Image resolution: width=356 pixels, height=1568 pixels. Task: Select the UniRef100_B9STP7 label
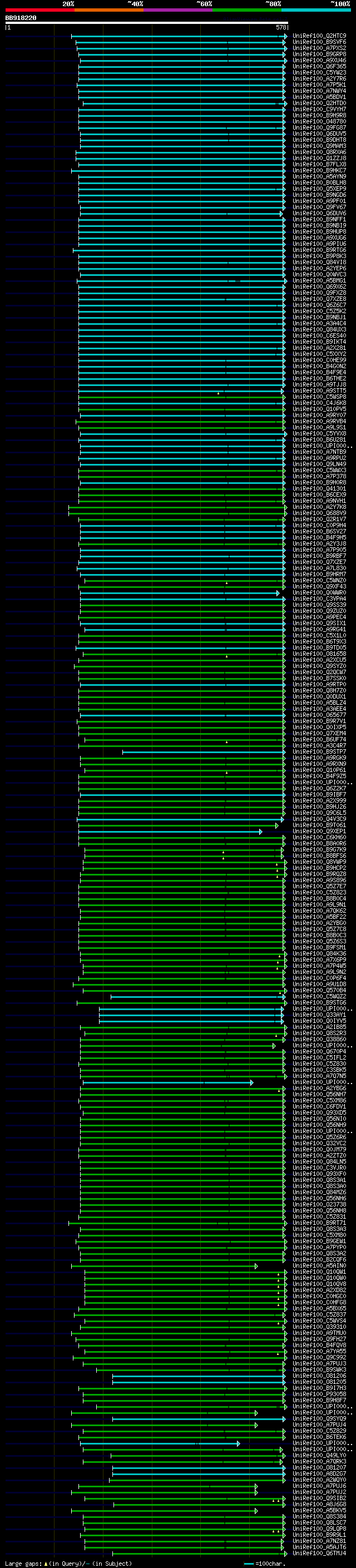(319, 752)
